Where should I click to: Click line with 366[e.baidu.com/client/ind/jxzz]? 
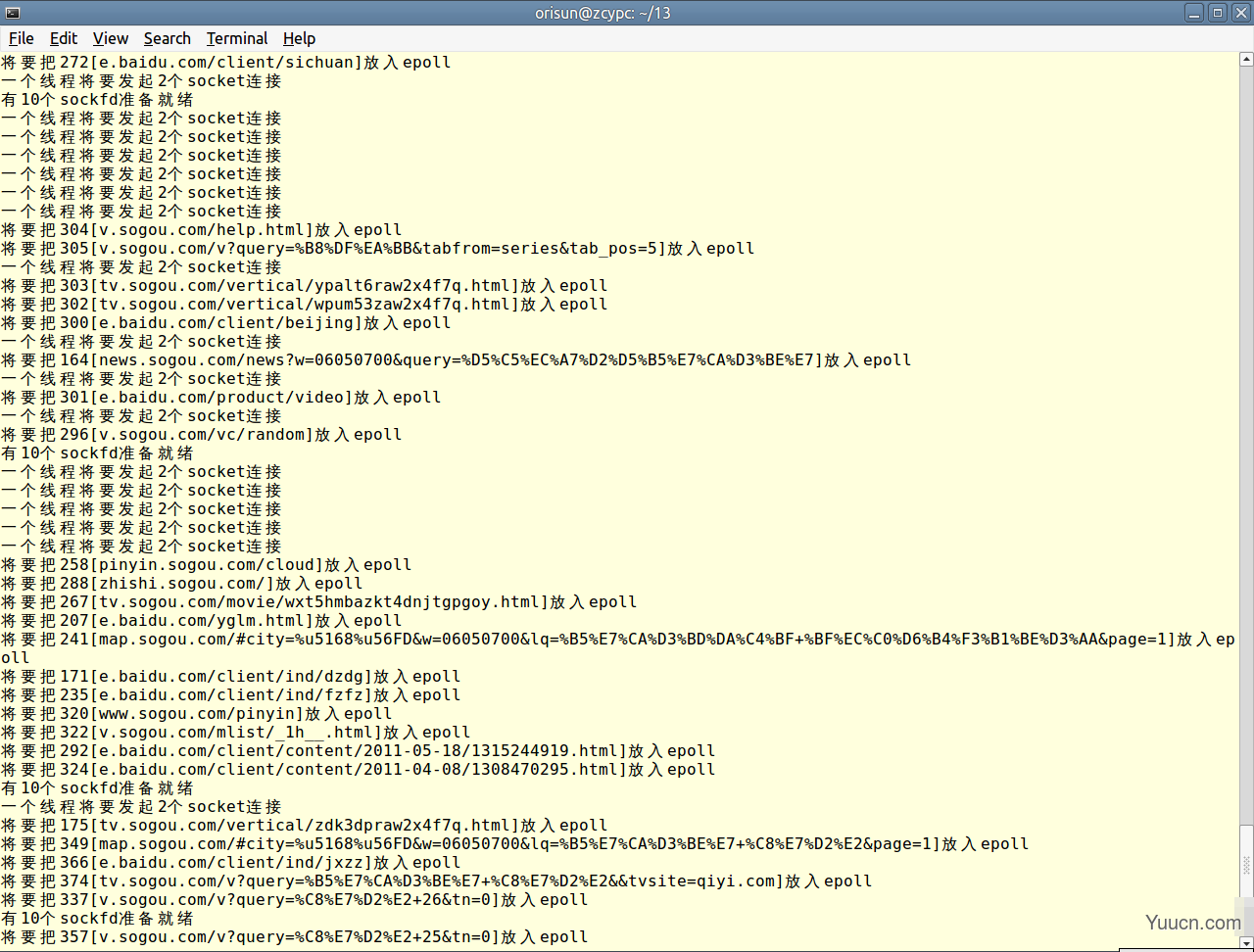tap(231, 863)
